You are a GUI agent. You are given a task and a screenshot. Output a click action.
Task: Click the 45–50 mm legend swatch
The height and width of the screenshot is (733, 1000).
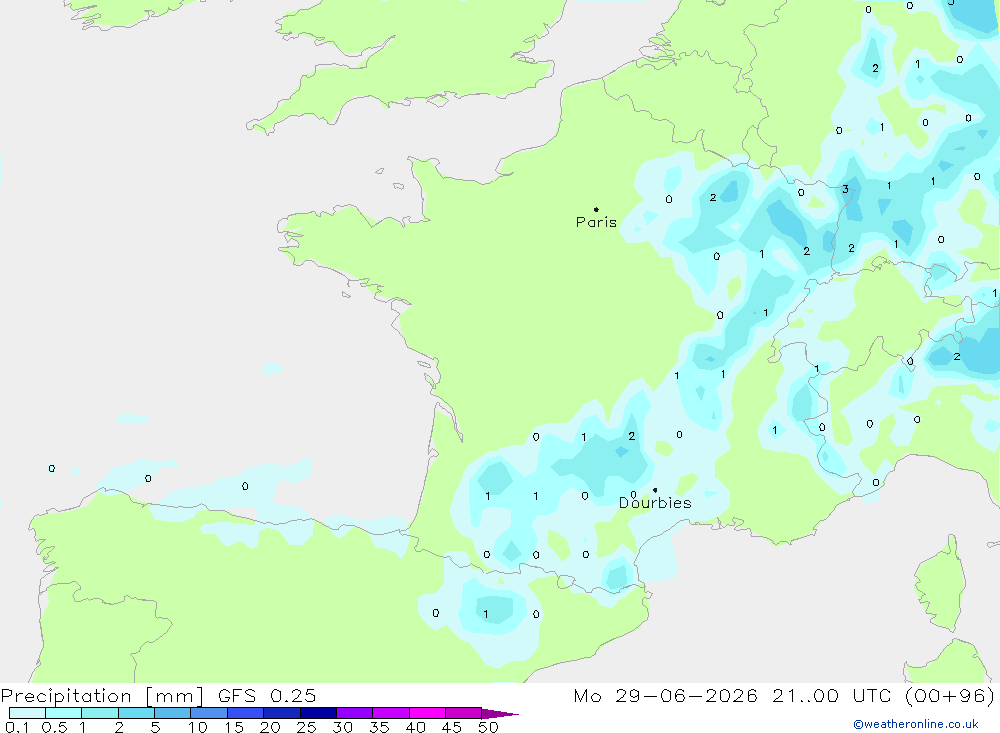(x=463, y=713)
